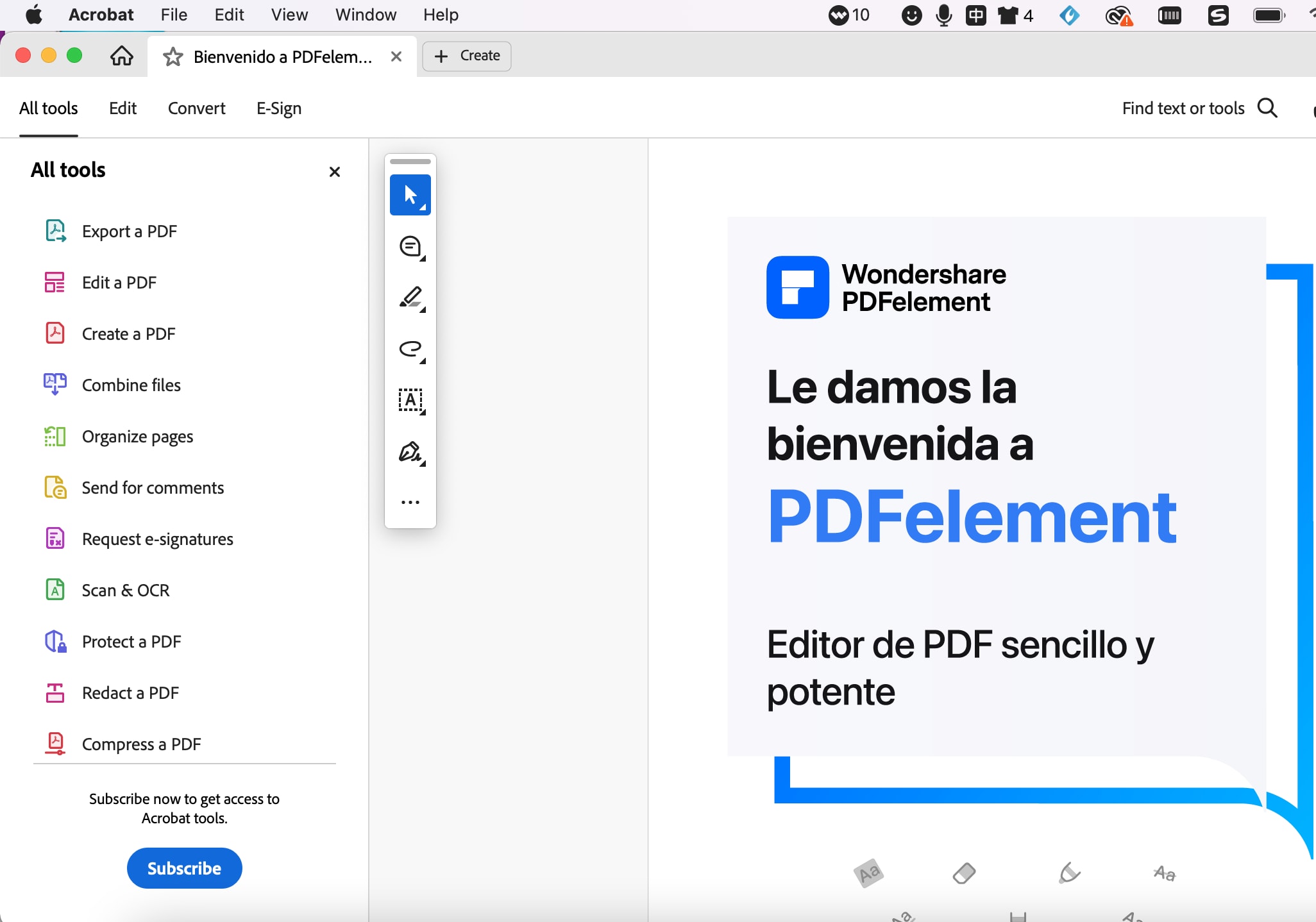Screen dimensions: 1316x922
Task: Switch to the E-Sign tab
Action: (279, 108)
